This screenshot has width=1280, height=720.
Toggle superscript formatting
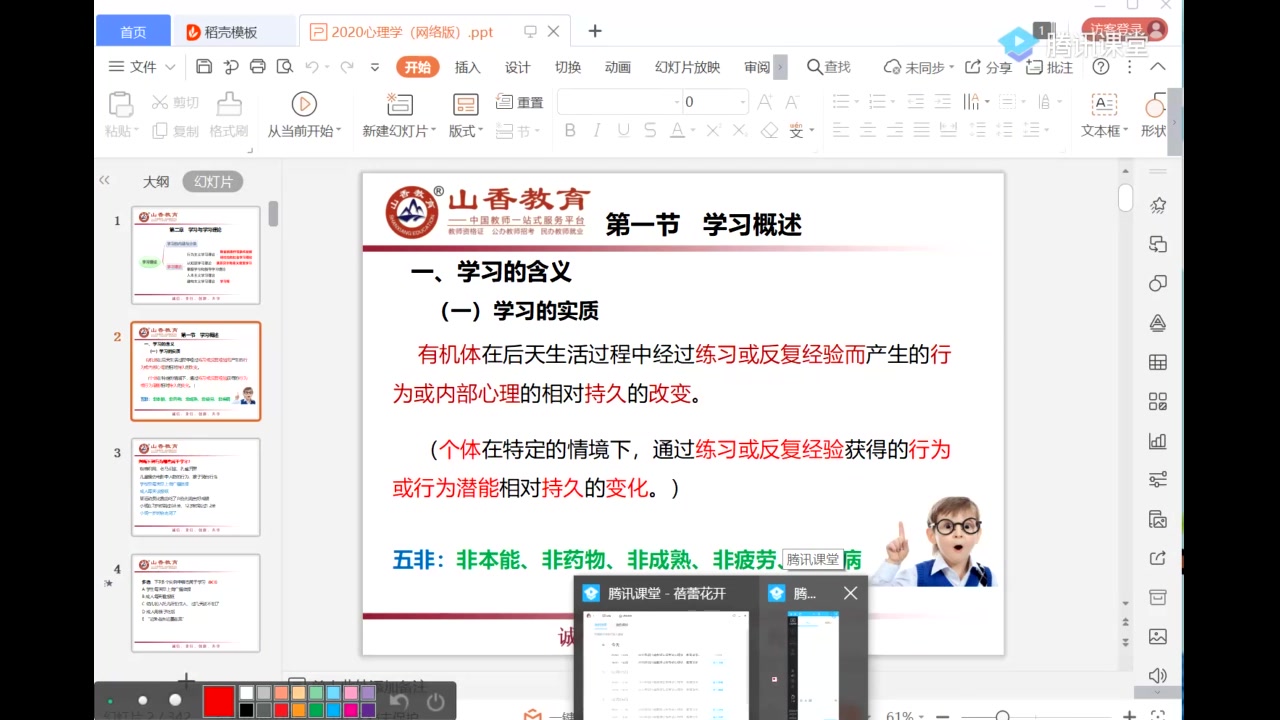click(713, 131)
